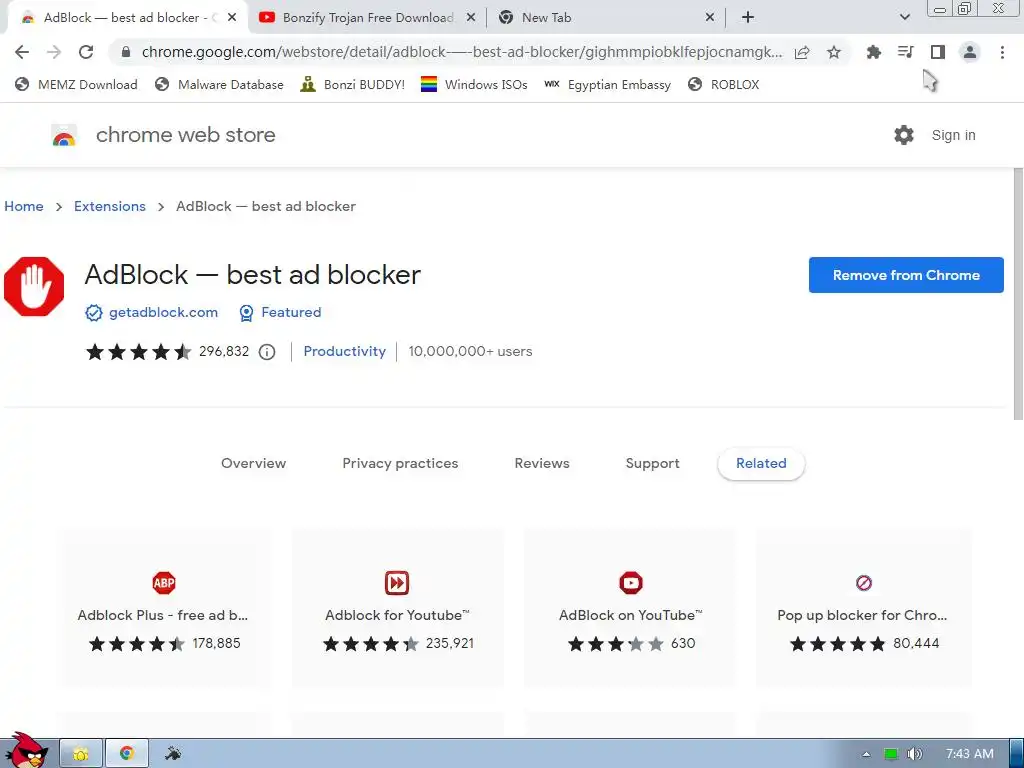Click the address bar URL field

point(461,52)
